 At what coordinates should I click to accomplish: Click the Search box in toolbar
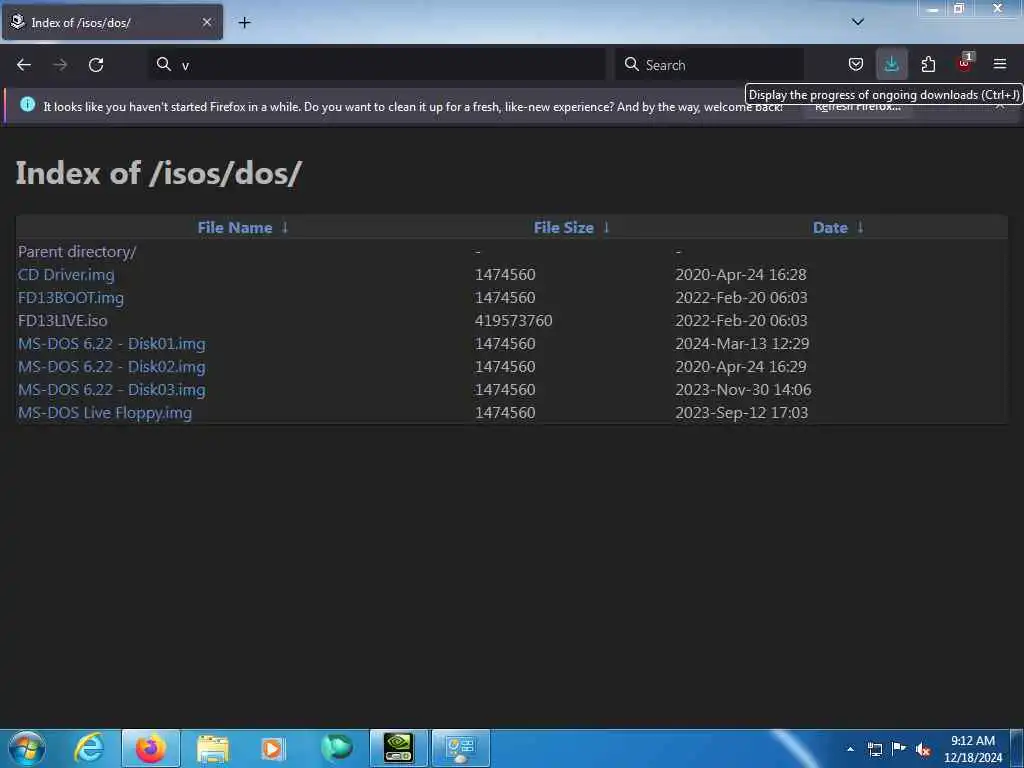(709, 65)
